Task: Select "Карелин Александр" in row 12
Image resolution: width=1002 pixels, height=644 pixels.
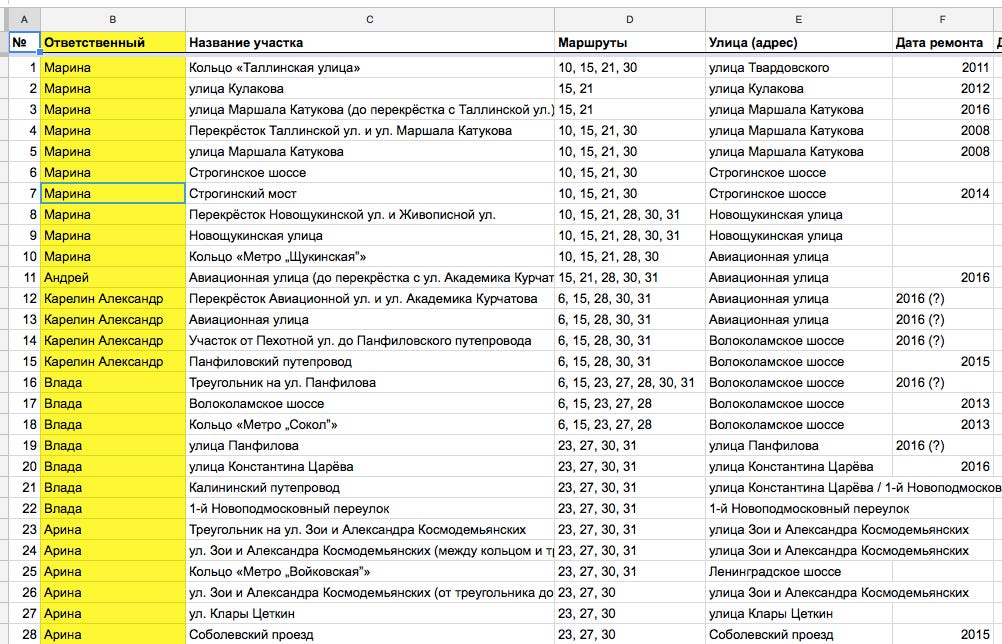Action: [x=112, y=298]
